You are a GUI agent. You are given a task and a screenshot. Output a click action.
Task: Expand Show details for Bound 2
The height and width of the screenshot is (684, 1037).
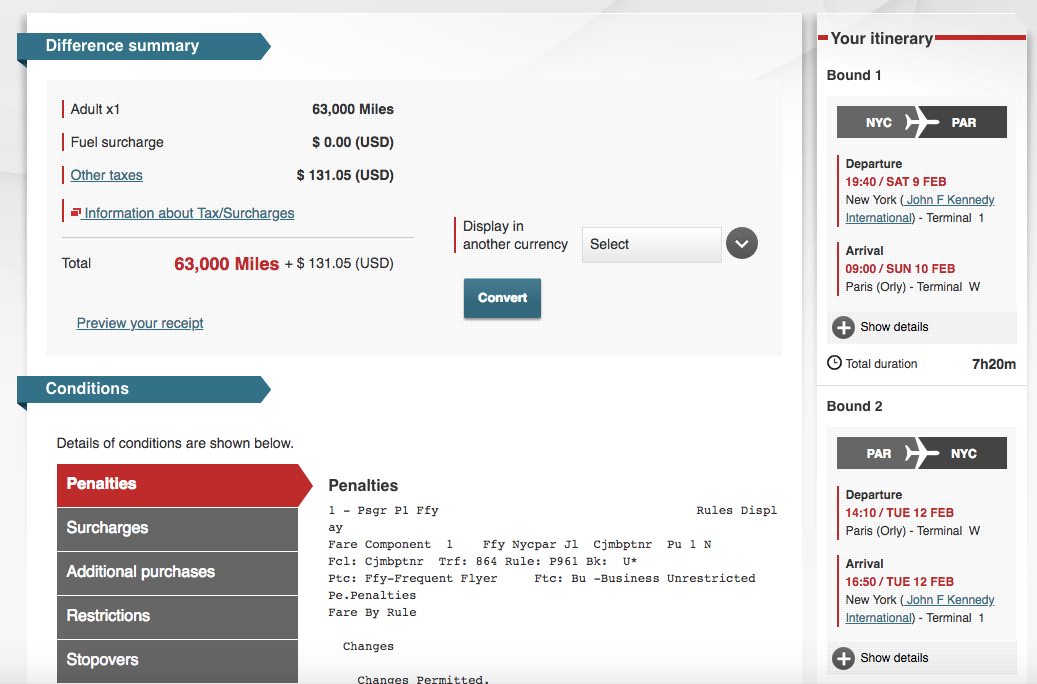click(894, 658)
